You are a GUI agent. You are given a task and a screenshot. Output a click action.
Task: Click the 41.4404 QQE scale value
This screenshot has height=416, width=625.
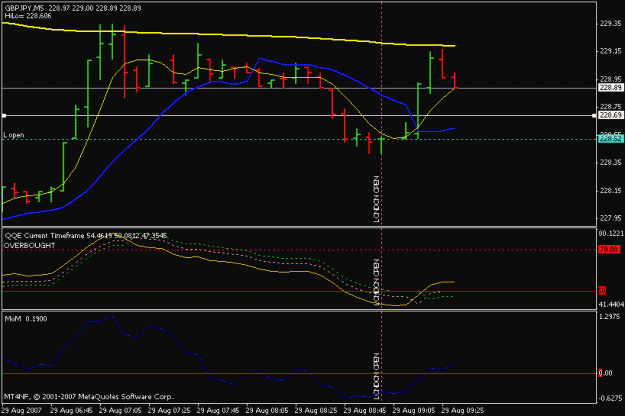611,304
